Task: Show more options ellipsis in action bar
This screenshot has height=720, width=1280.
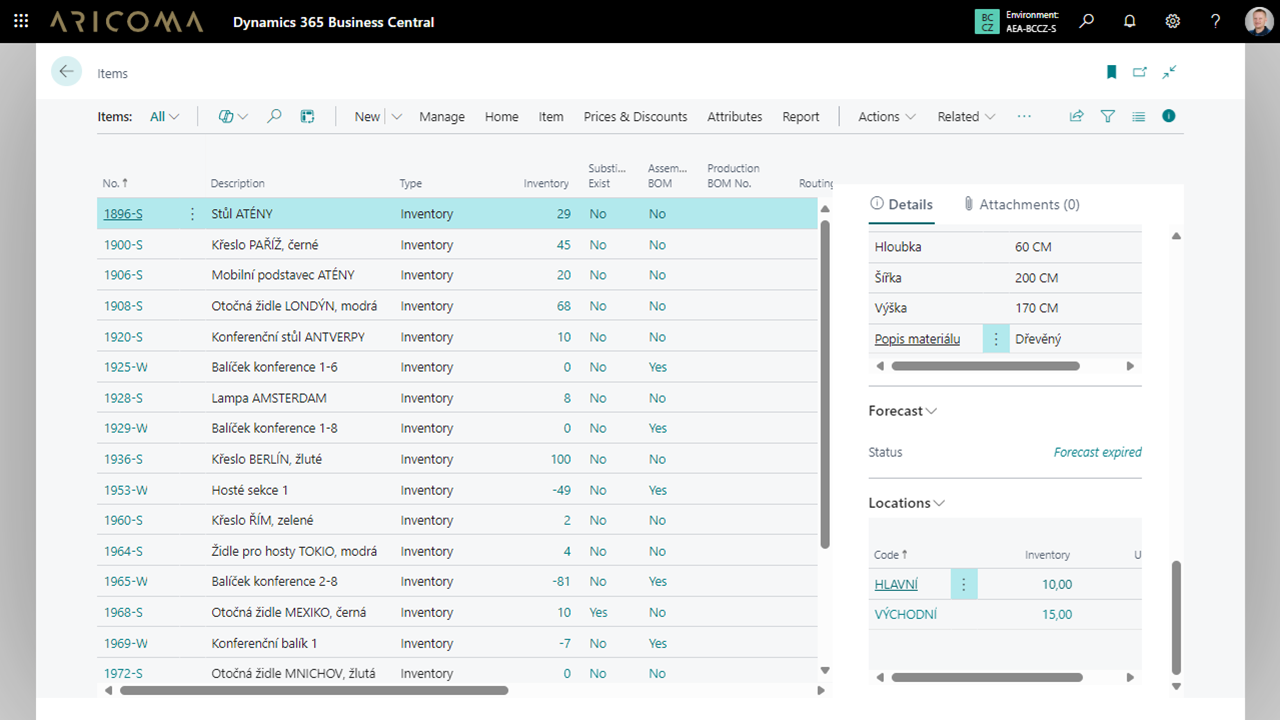Action: pos(1024,116)
